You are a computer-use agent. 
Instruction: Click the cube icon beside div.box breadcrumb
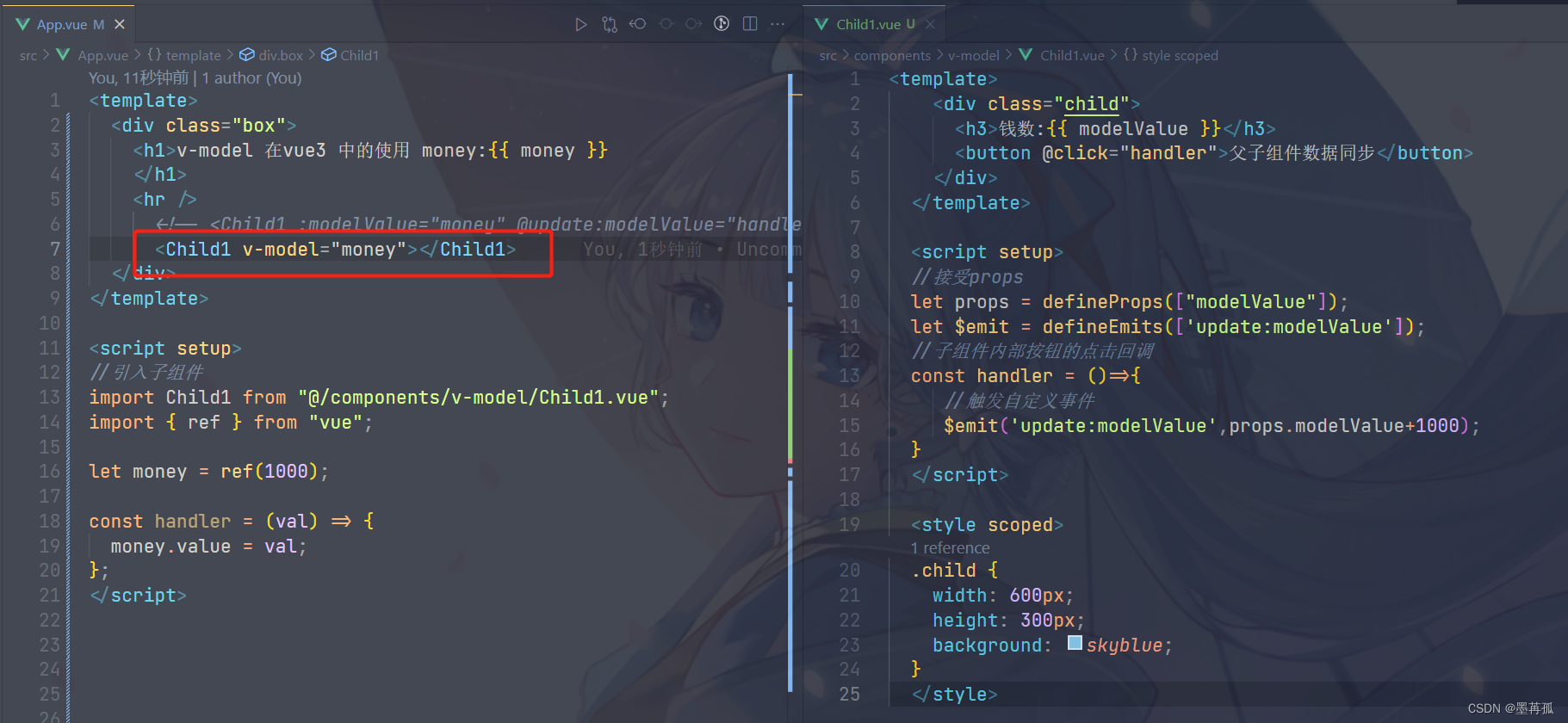[x=247, y=55]
